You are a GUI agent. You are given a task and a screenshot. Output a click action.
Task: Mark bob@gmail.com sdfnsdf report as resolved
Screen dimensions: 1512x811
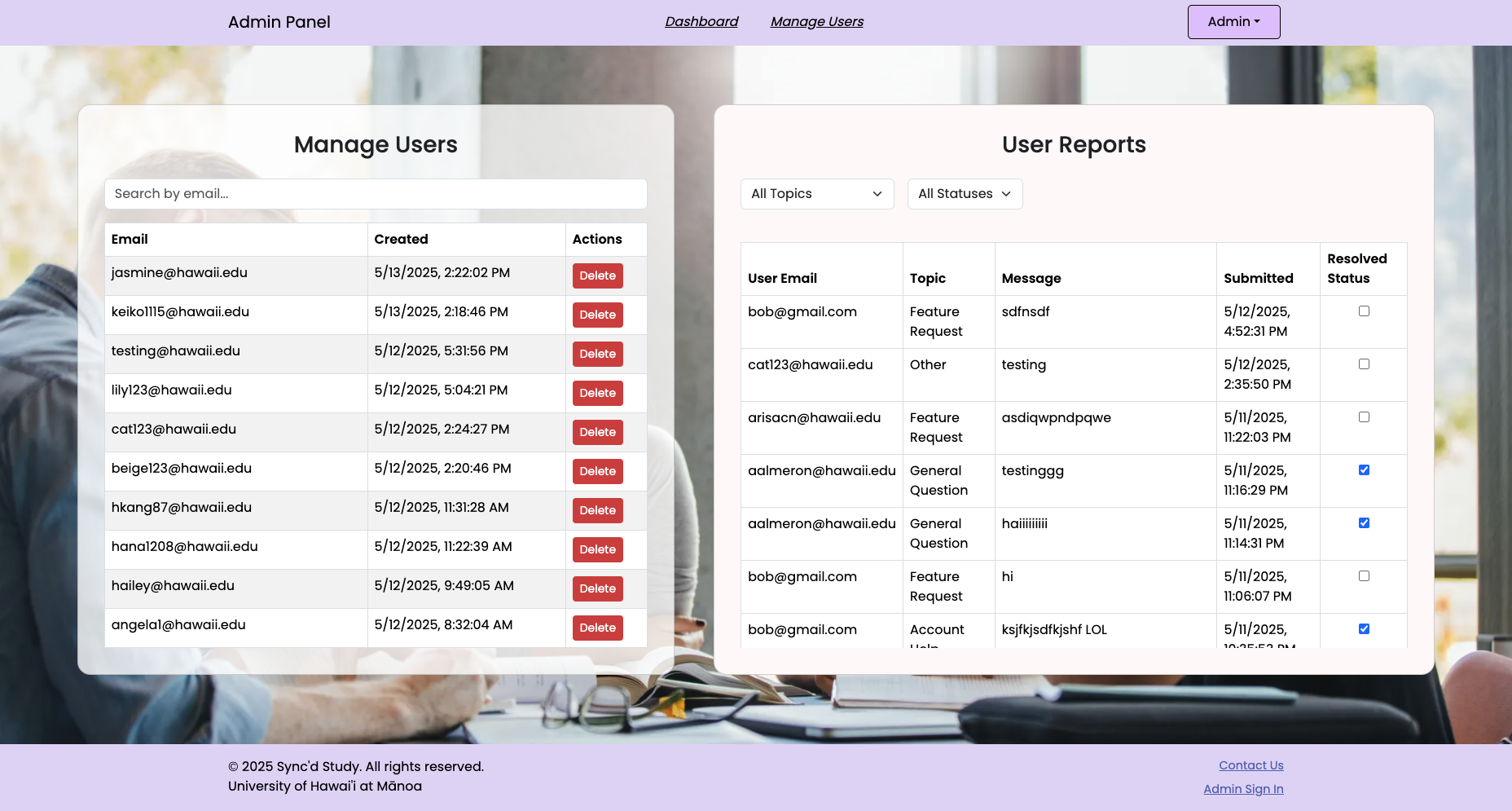pyautogui.click(x=1364, y=311)
